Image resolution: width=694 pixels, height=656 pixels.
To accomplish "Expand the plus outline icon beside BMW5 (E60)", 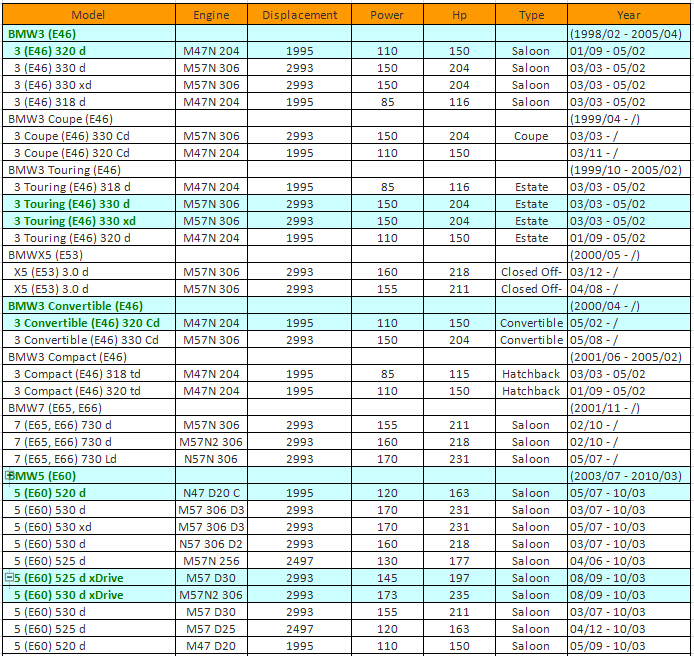I will [x=8, y=475].
